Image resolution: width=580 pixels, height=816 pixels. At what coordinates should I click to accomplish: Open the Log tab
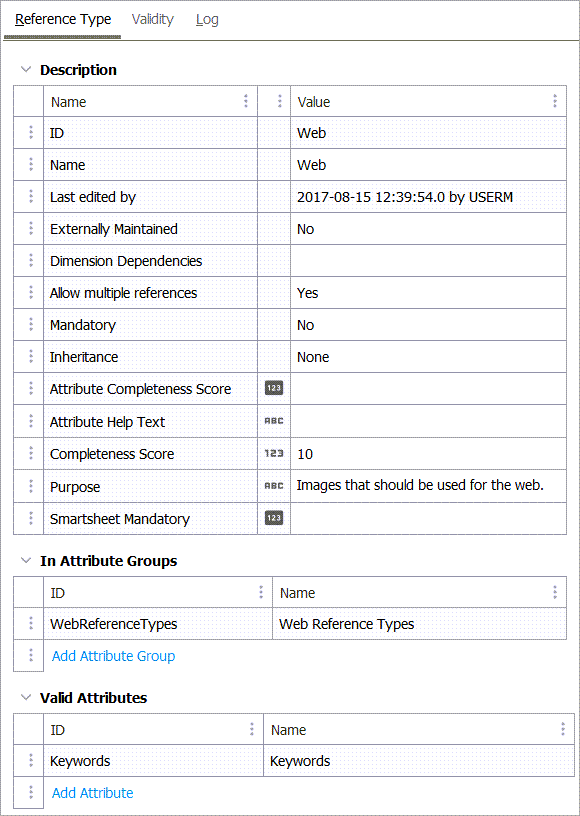coord(207,19)
